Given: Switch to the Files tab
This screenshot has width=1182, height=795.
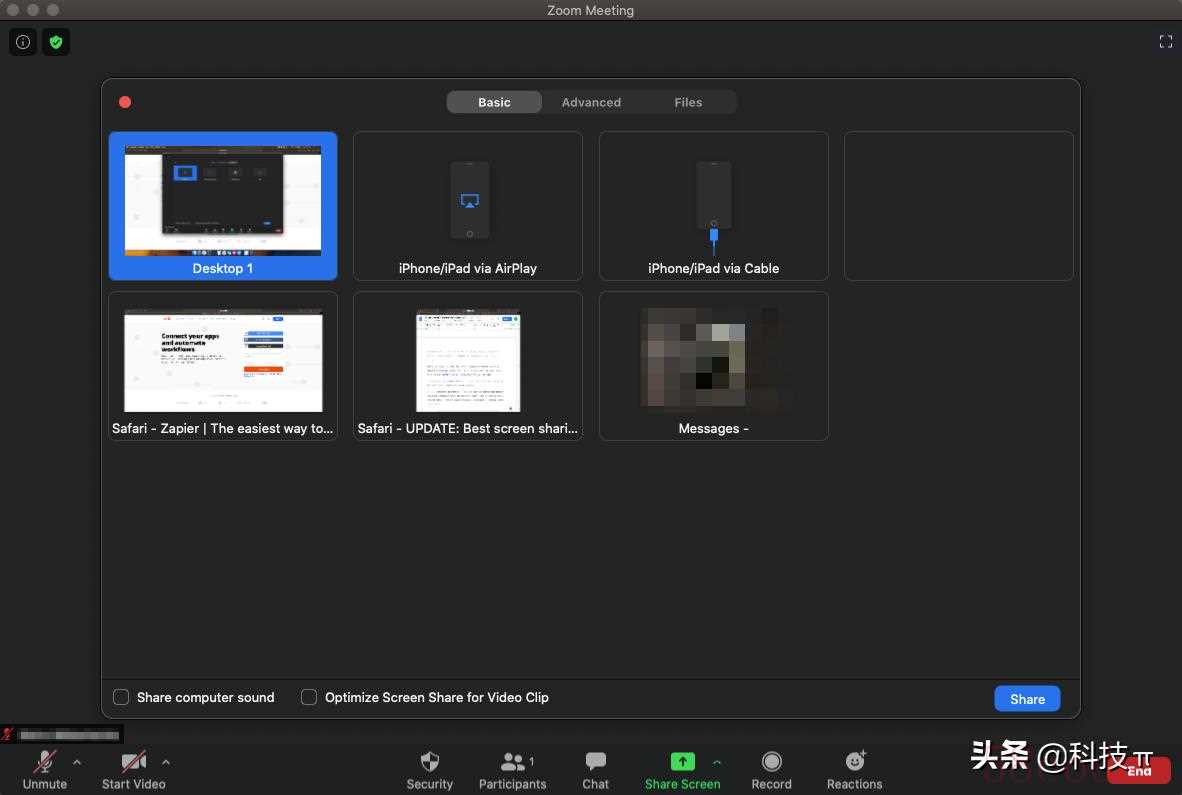Looking at the screenshot, I should (x=688, y=102).
